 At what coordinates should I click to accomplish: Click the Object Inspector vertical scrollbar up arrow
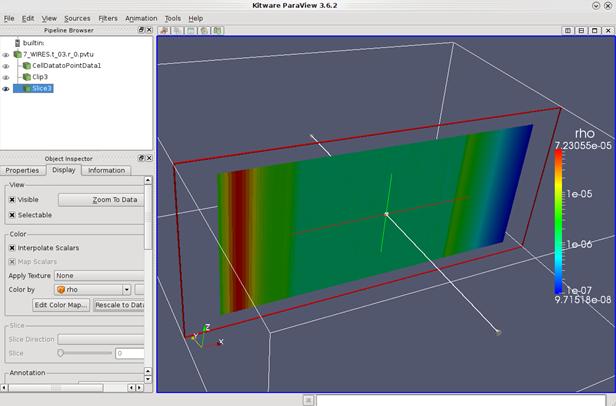coord(148,180)
